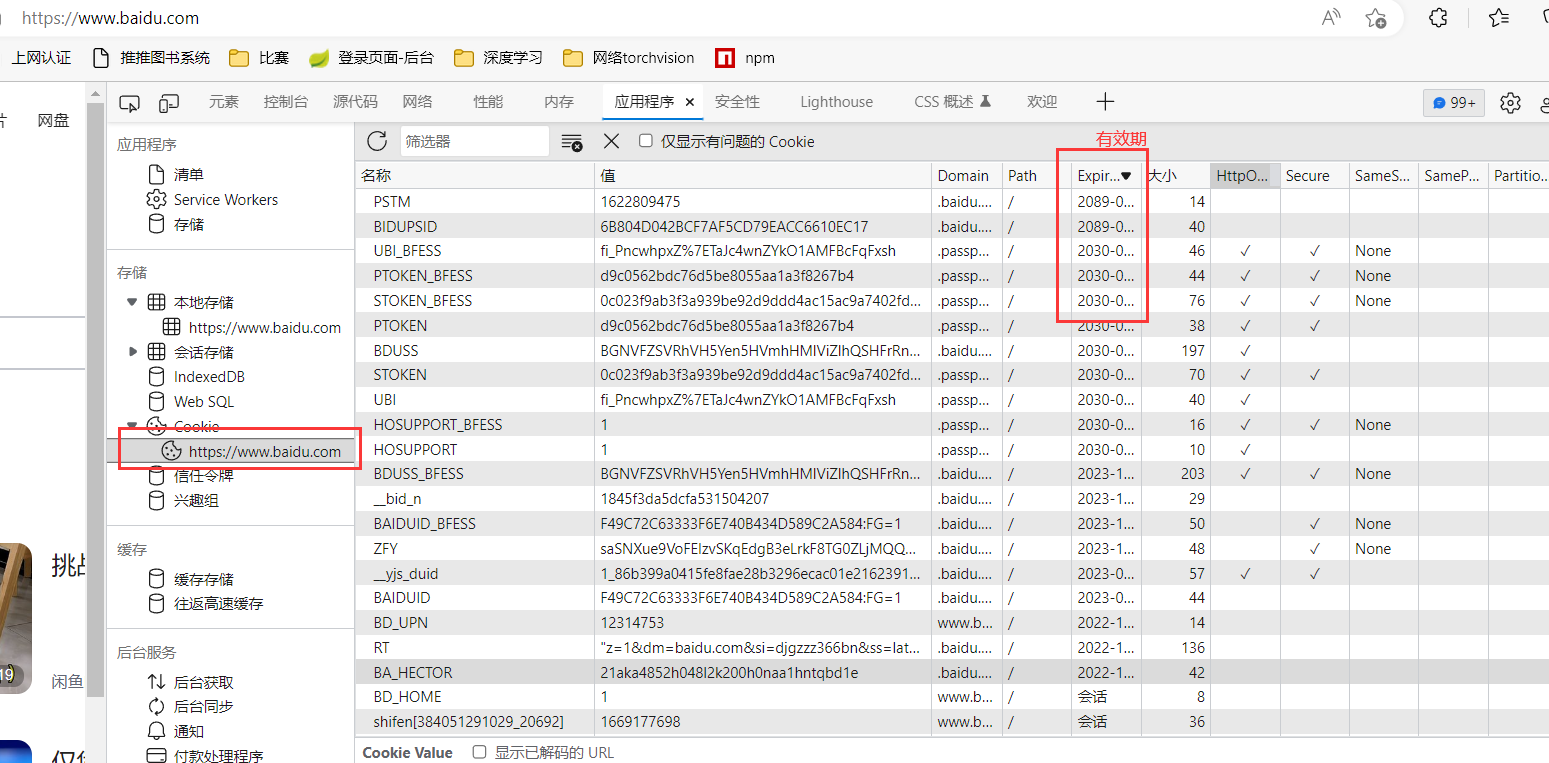Viewport: 1549px width, 763px height.
Task: Open the 登录页面-后台 bookmark
Action: [x=371, y=58]
